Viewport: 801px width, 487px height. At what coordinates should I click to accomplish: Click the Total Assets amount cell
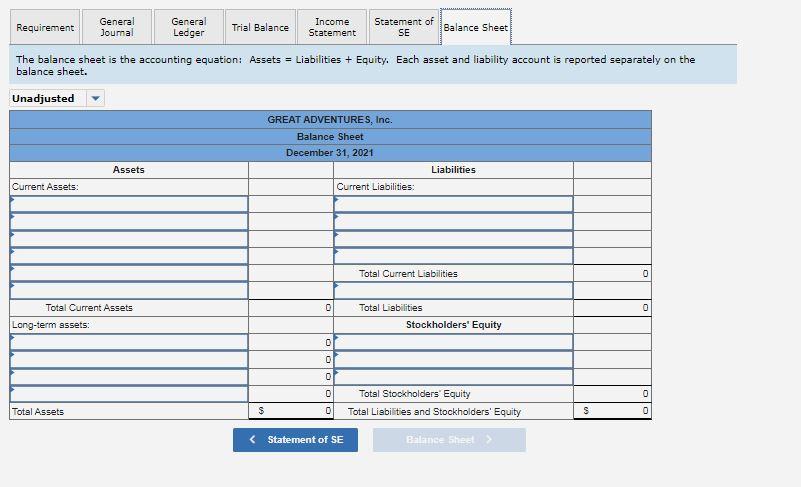(291, 411)
